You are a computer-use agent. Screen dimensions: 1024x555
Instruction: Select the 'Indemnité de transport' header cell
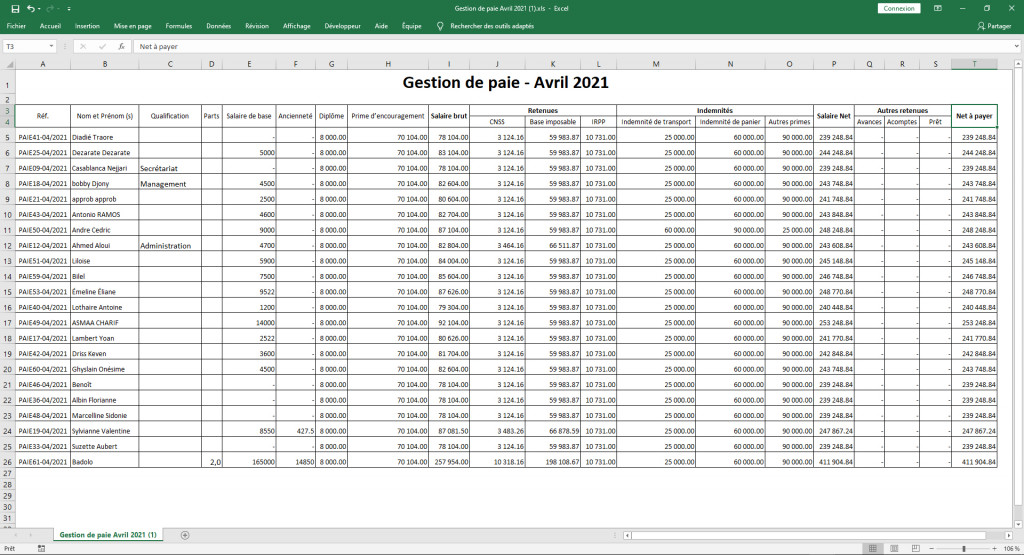click(656, 122)
